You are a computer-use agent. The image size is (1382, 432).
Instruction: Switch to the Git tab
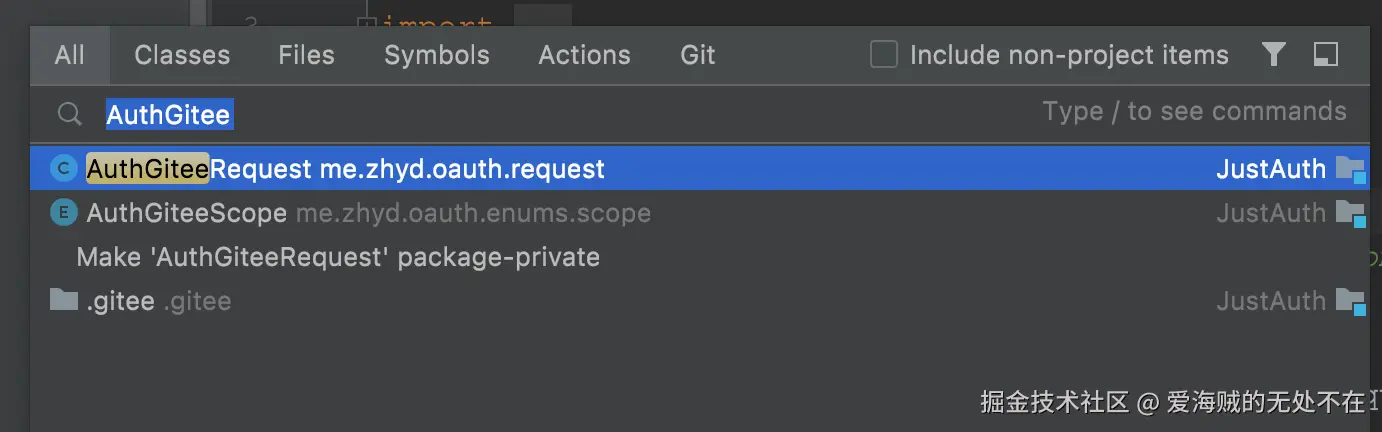pos(698,54)
